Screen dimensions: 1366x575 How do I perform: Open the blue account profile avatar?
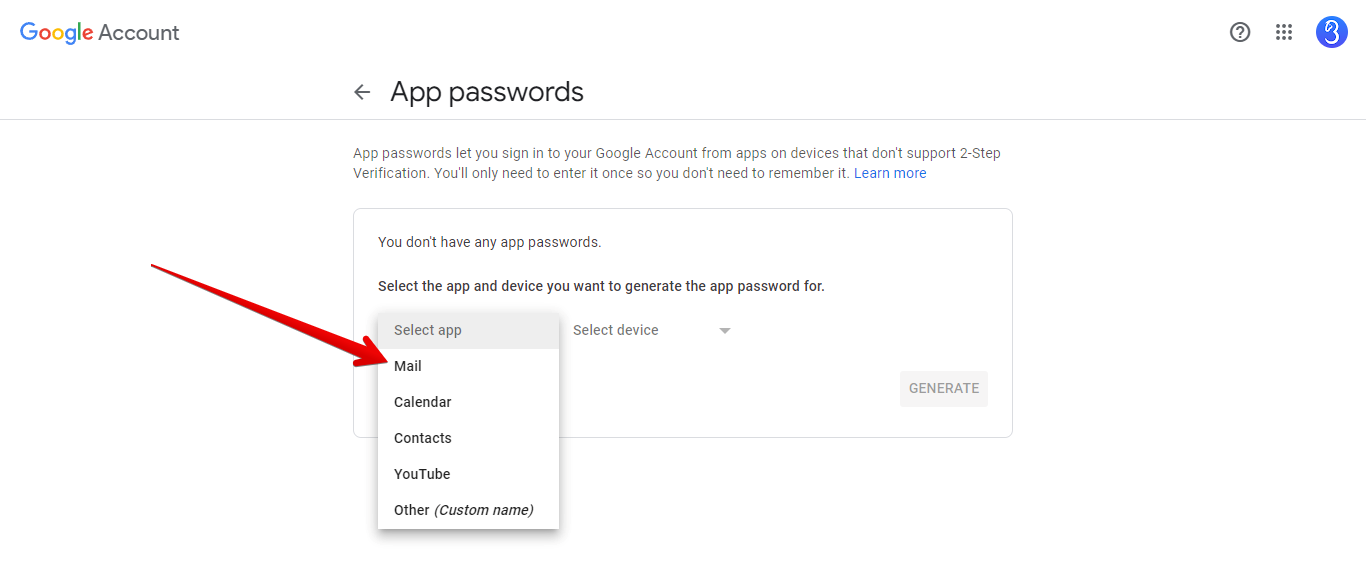pos(1332,32)
